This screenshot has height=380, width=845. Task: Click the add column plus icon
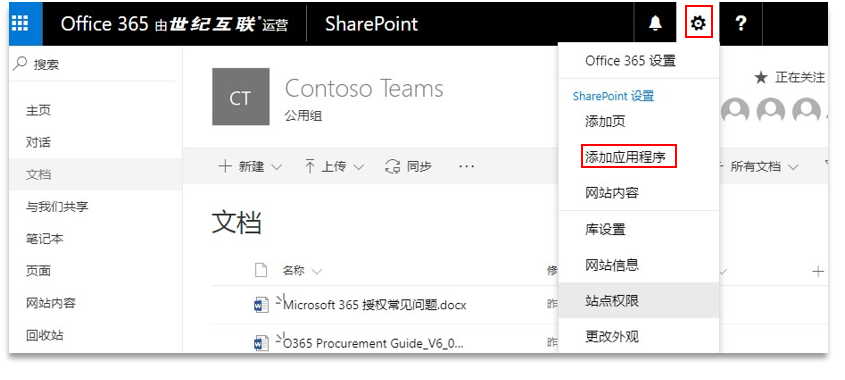818,271
